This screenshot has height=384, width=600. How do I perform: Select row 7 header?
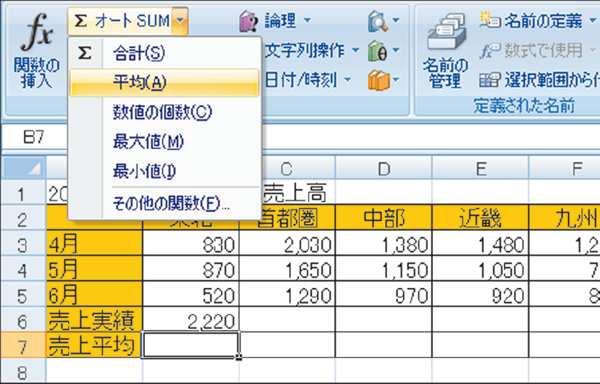[23, 347]
